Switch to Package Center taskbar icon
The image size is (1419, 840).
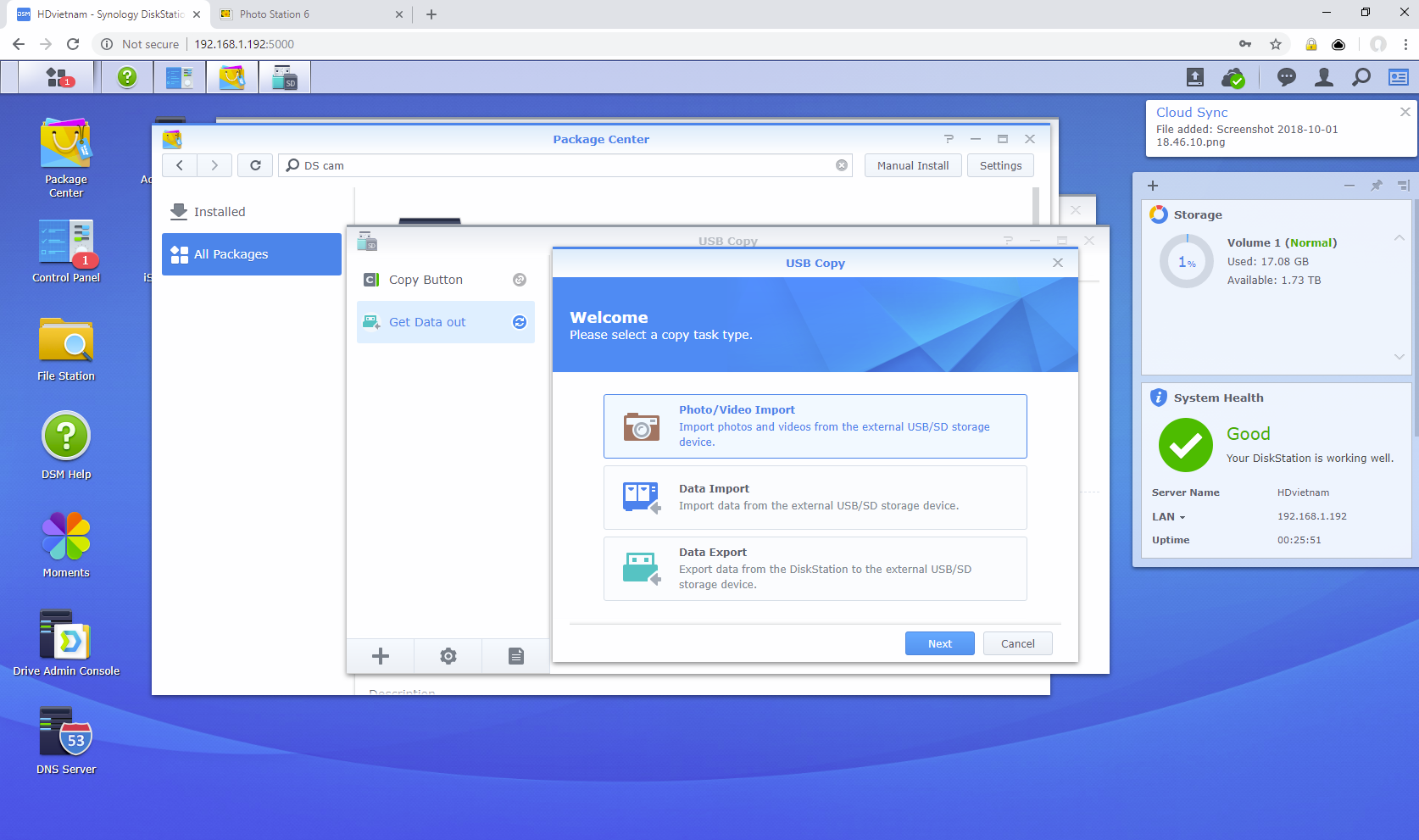(232, 77)
